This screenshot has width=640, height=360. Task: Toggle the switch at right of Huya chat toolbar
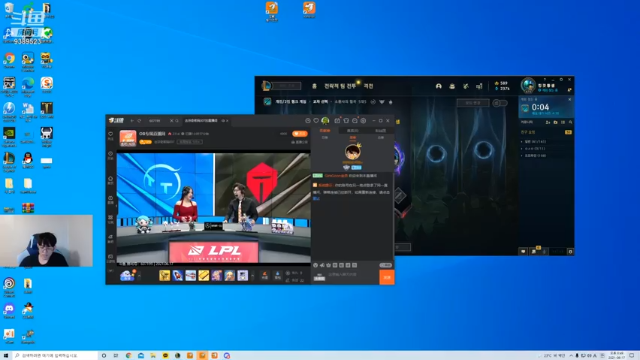pos(385,265)
